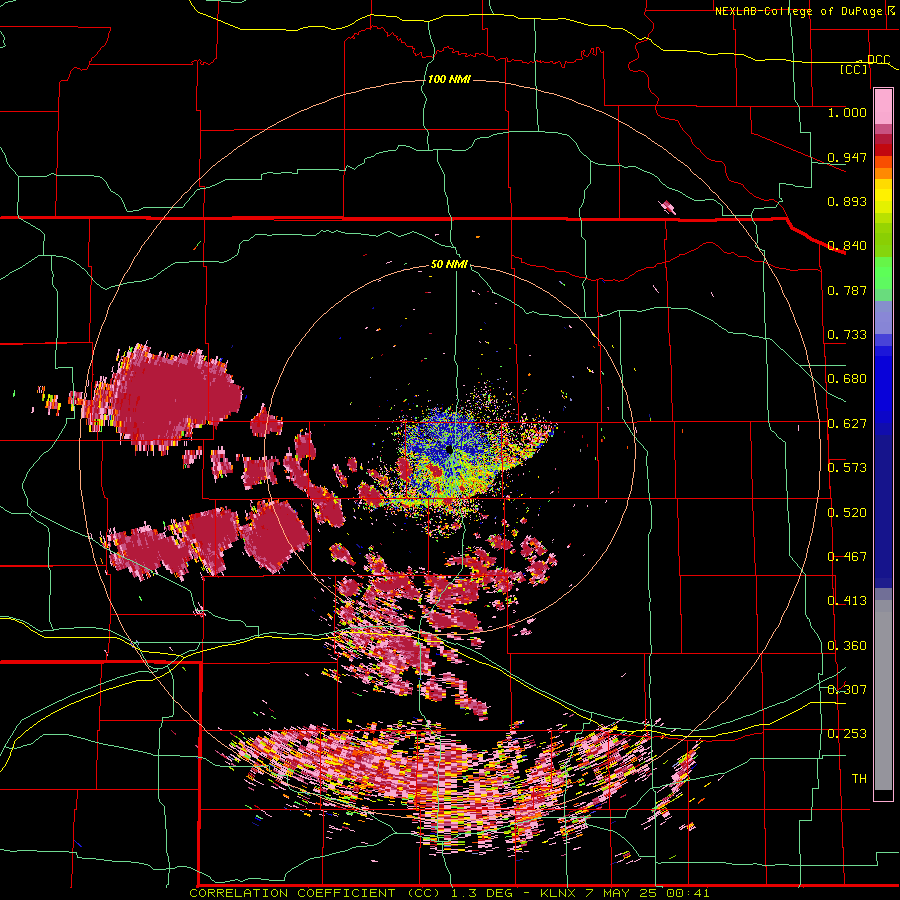Click the black radar site dot at center

pos(449,449)
